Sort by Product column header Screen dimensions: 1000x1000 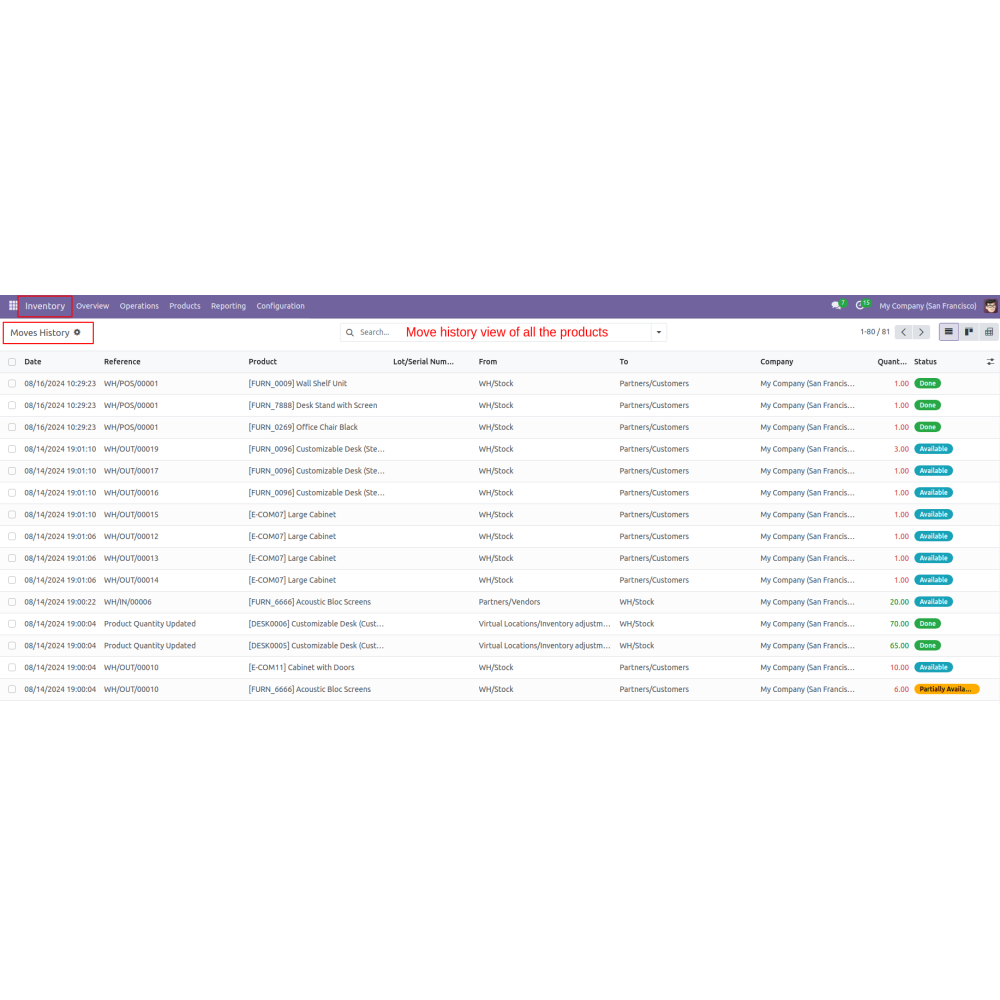click(262, 362)
